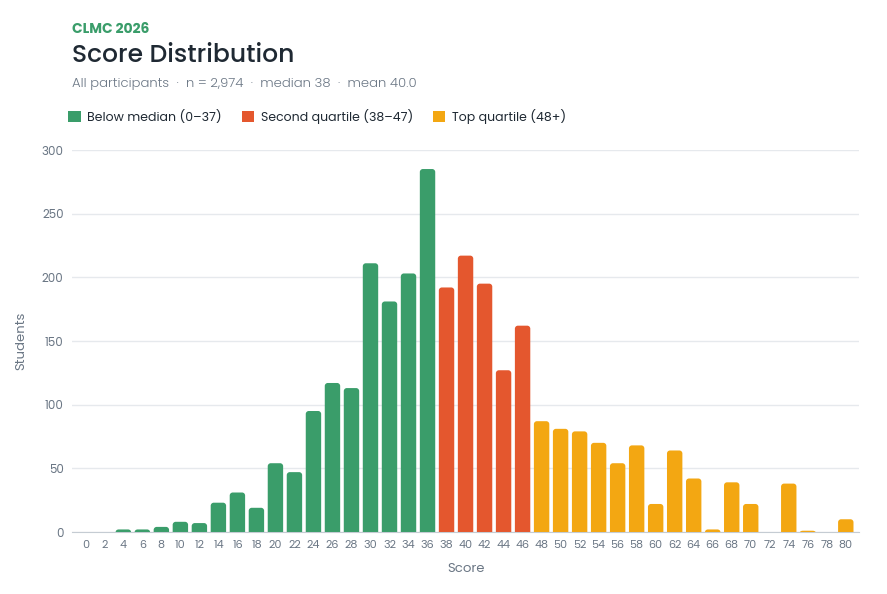Screen dimensions: 887x594
Task: Click the y-axis tick label '250'
Action: click(x=52, y=214)
